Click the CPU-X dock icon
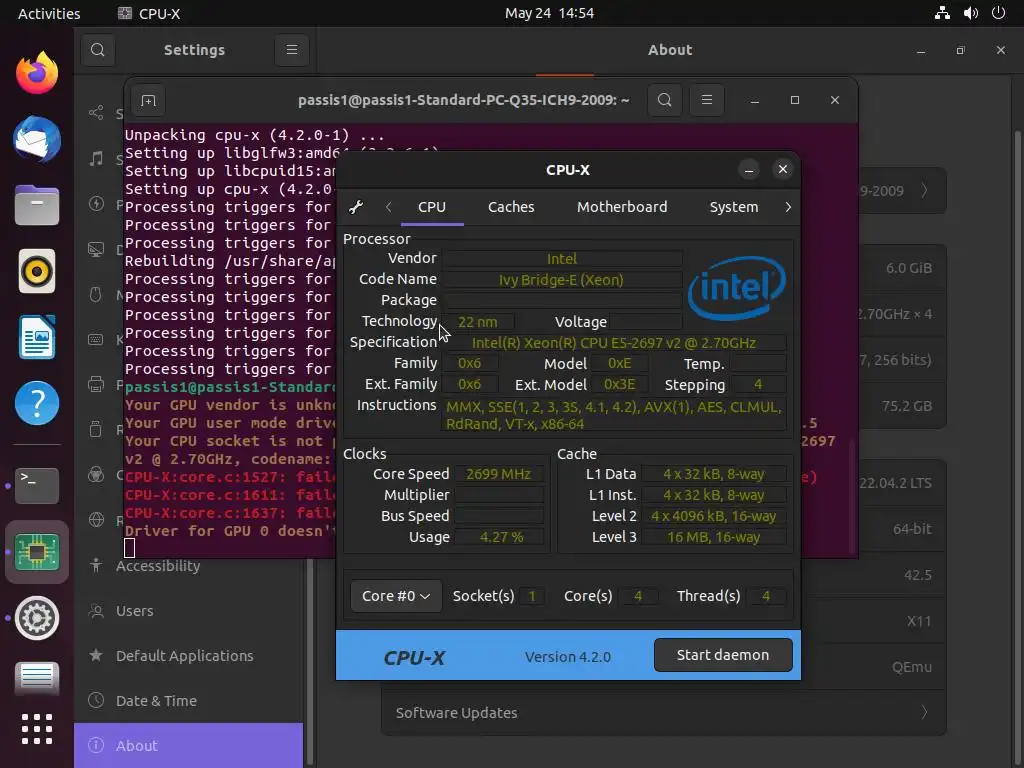 tap(37, 552)
